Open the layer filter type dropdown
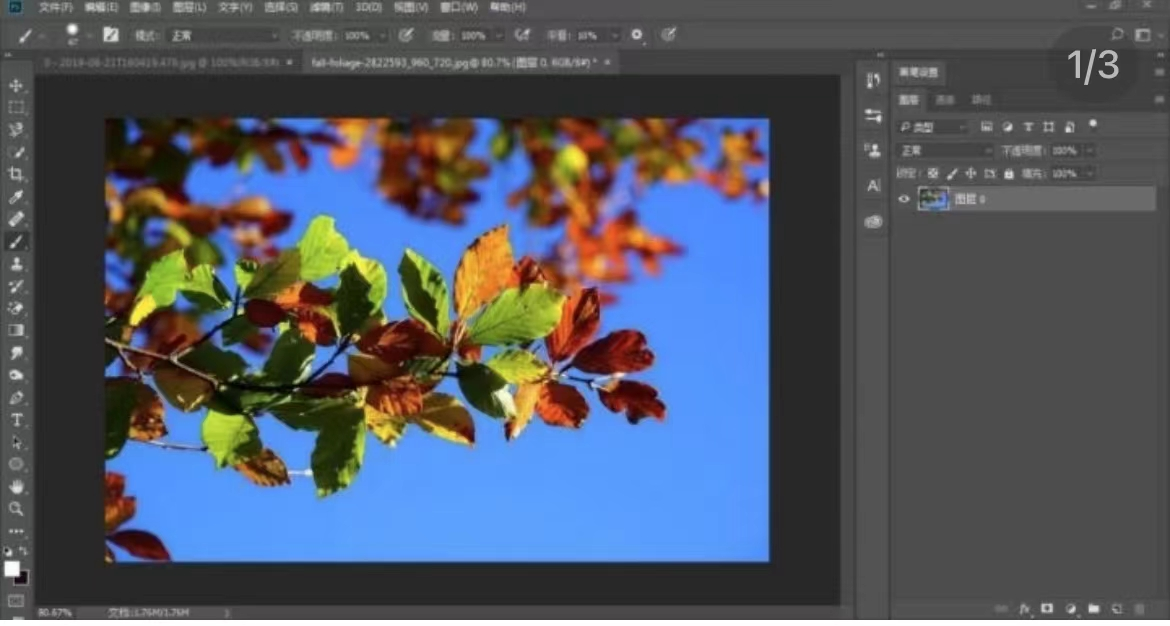This screenshot has width=1170, height=626. pyautogui.click(x=933, y=127)
